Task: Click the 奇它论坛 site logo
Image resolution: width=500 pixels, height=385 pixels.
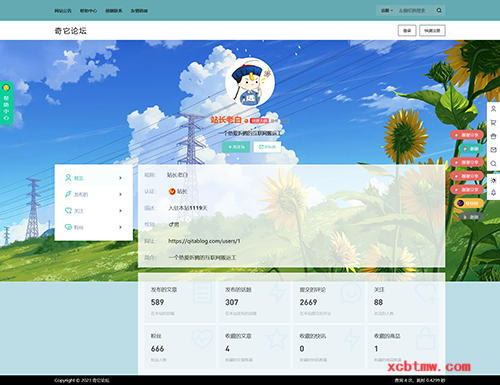Action: click(x=70, y=31)
